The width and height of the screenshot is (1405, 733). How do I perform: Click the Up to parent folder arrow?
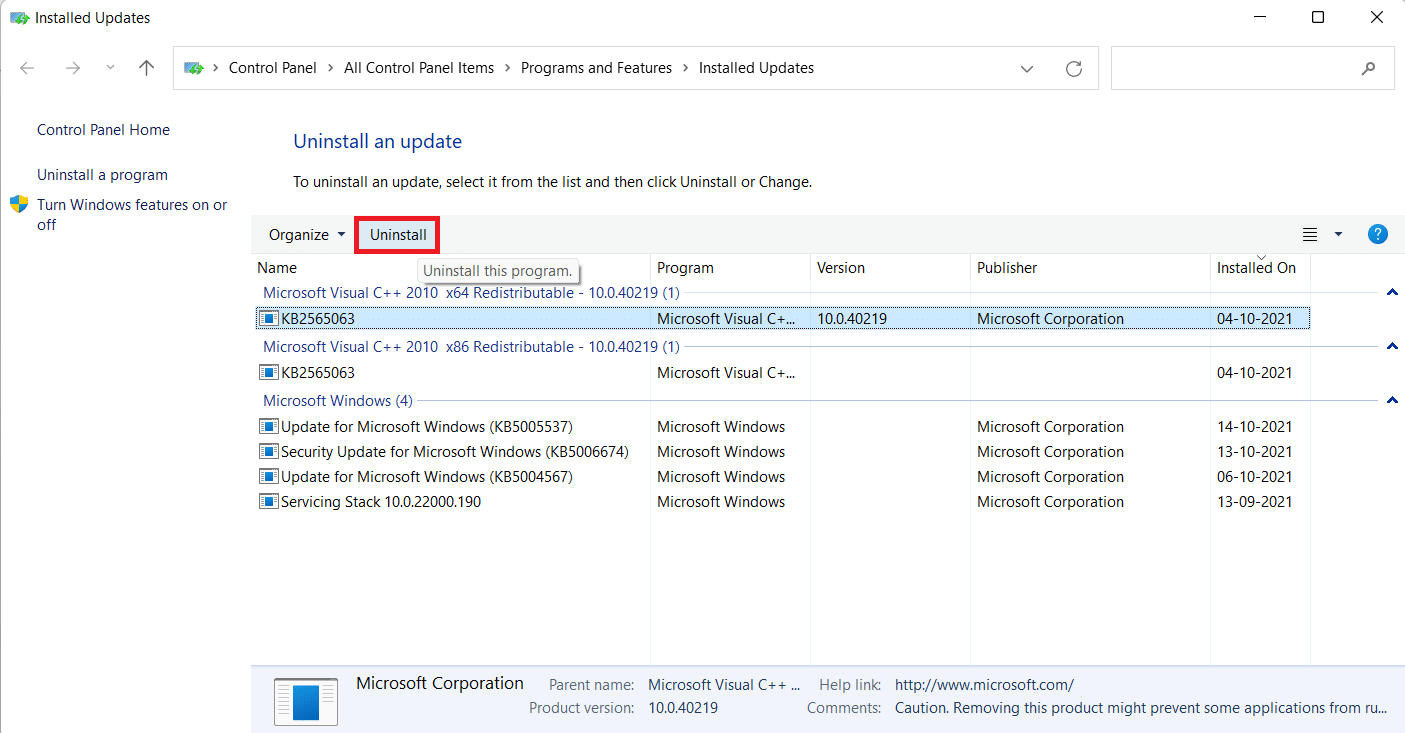(x=147, y=68)
